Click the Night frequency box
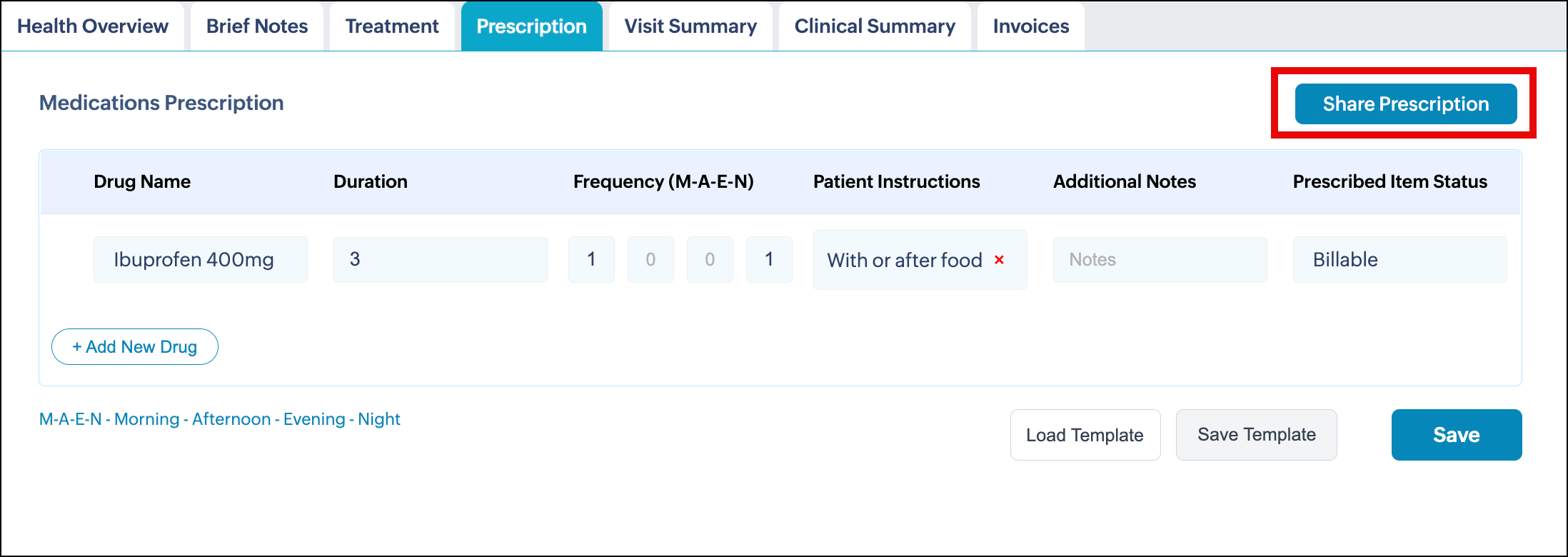The image size is (1568, 557). click(x=769, y=260)
